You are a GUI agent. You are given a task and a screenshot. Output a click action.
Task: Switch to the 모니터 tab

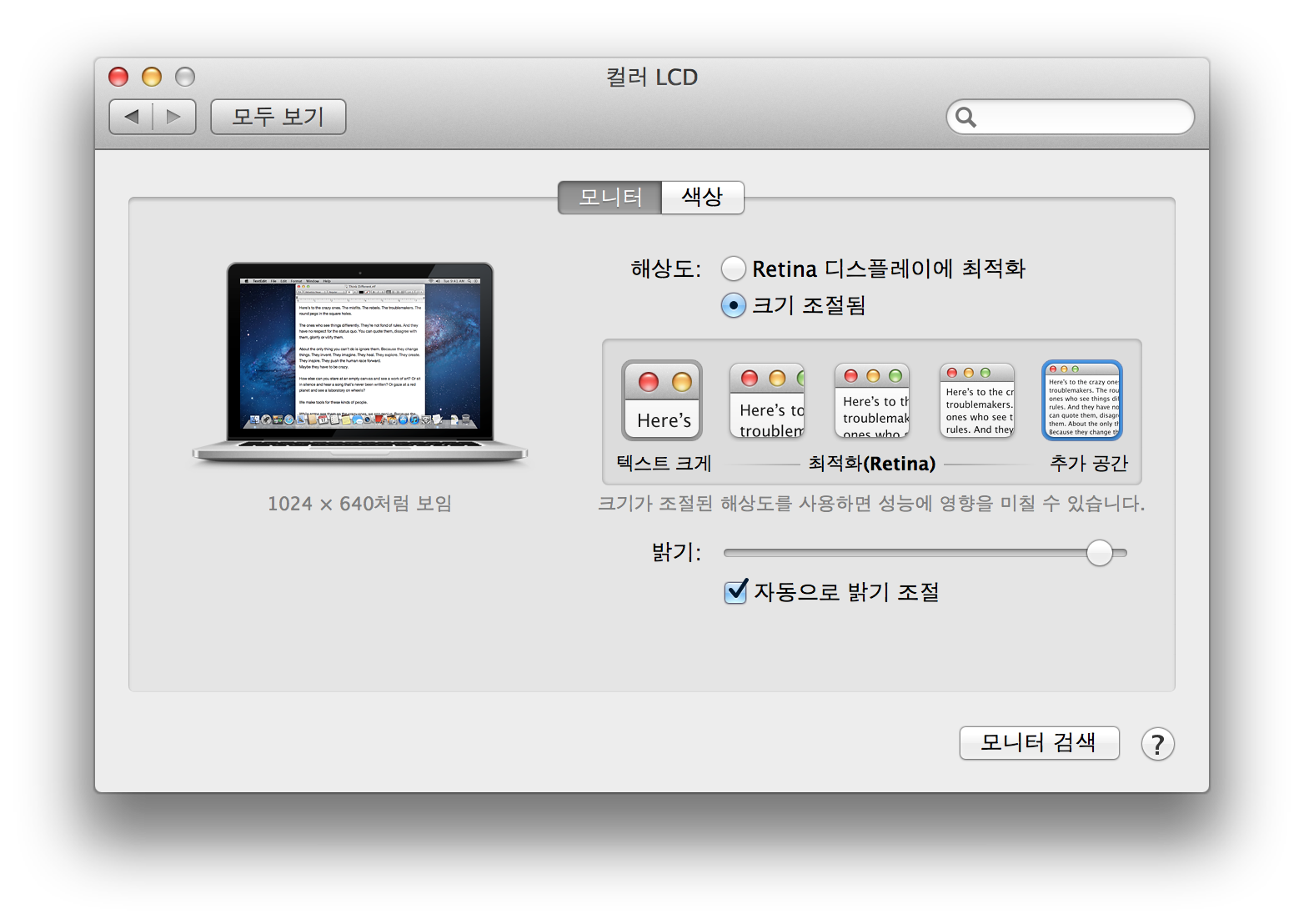610,198
